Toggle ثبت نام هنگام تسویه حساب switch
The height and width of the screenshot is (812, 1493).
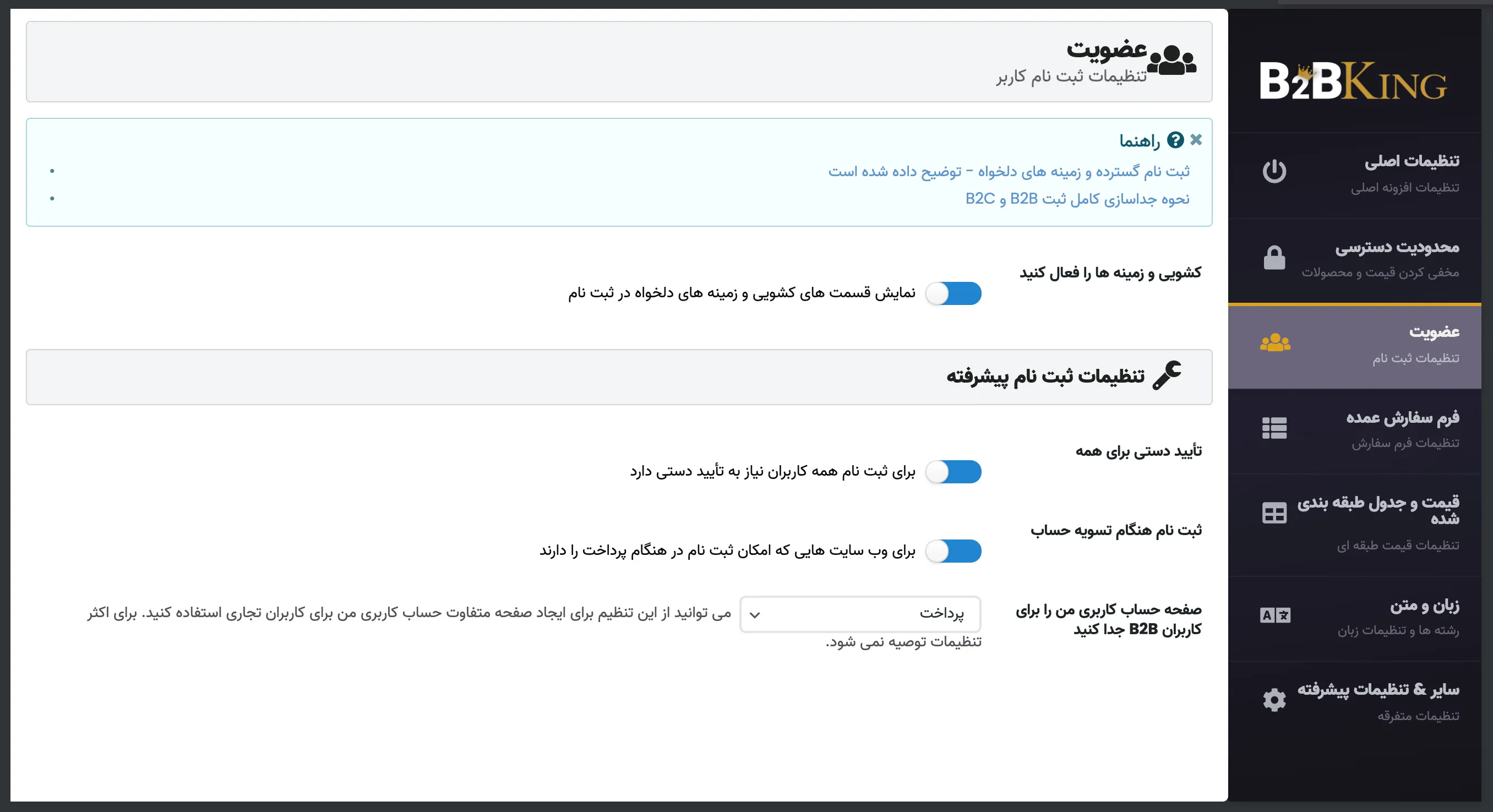[x=953, y=551]
